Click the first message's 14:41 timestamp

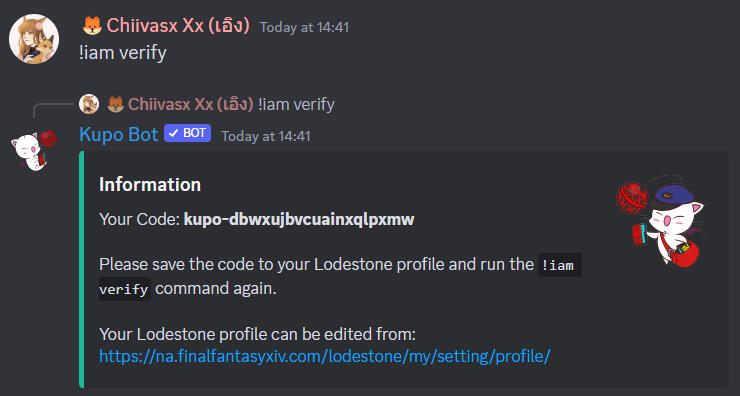pos(304,27)
